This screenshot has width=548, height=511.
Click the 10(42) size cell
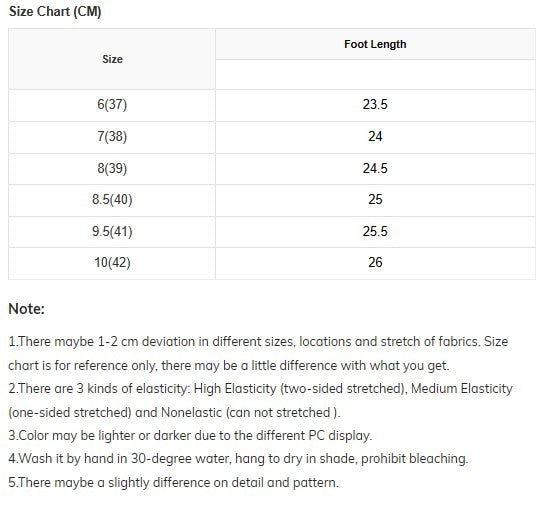click(x=112, y=262)
